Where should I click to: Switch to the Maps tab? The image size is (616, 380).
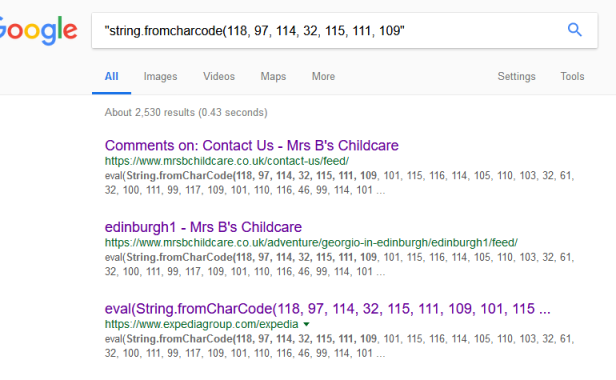pyautogui.click(x=273, y=77)
